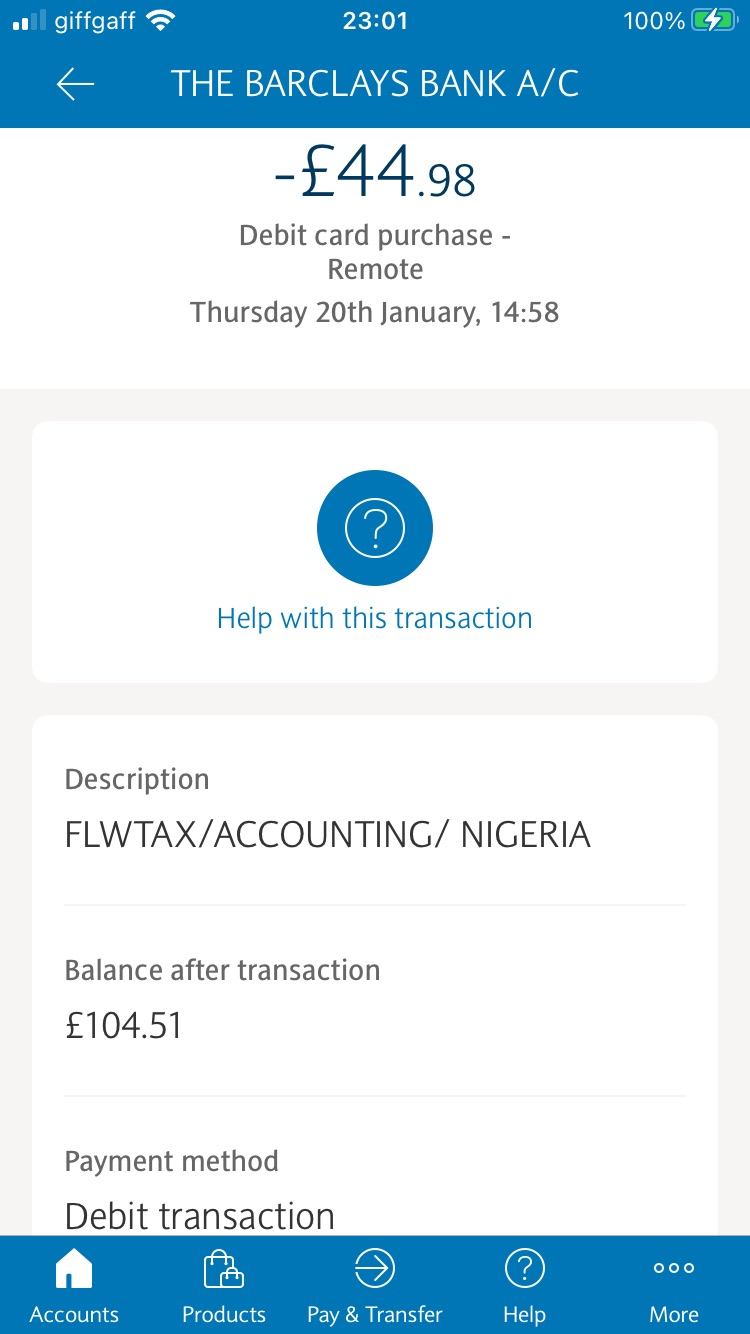This screenshot has height=1334, width=750.
Task: Open the More three-dots icon
Action: tap(674, 1268)
